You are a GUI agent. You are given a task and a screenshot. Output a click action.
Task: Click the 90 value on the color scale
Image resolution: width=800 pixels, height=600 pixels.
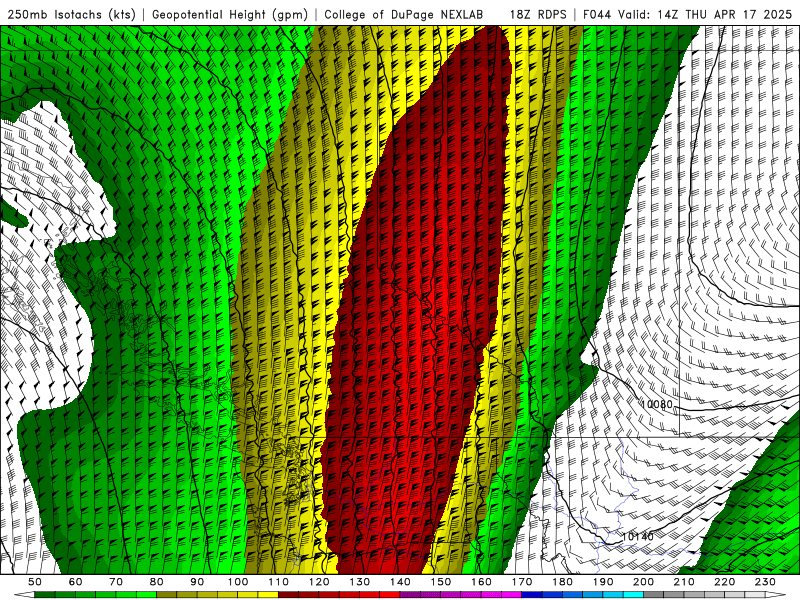(x=197, y=582)
